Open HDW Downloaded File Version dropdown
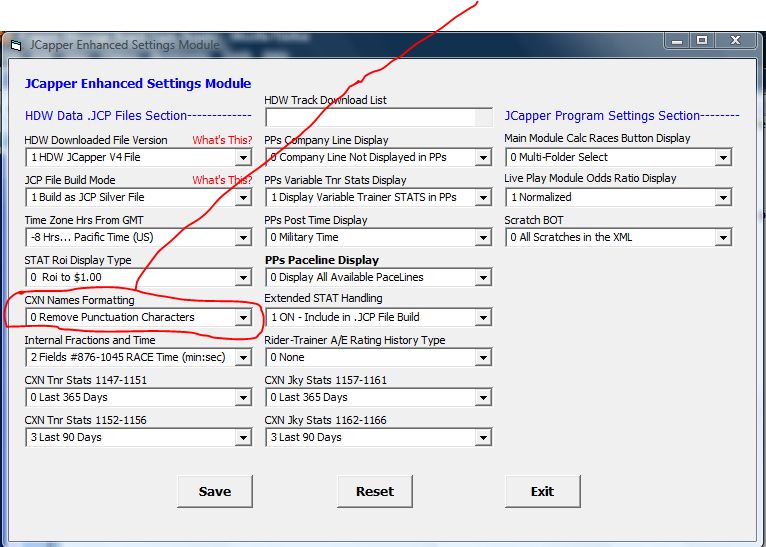 243,157
